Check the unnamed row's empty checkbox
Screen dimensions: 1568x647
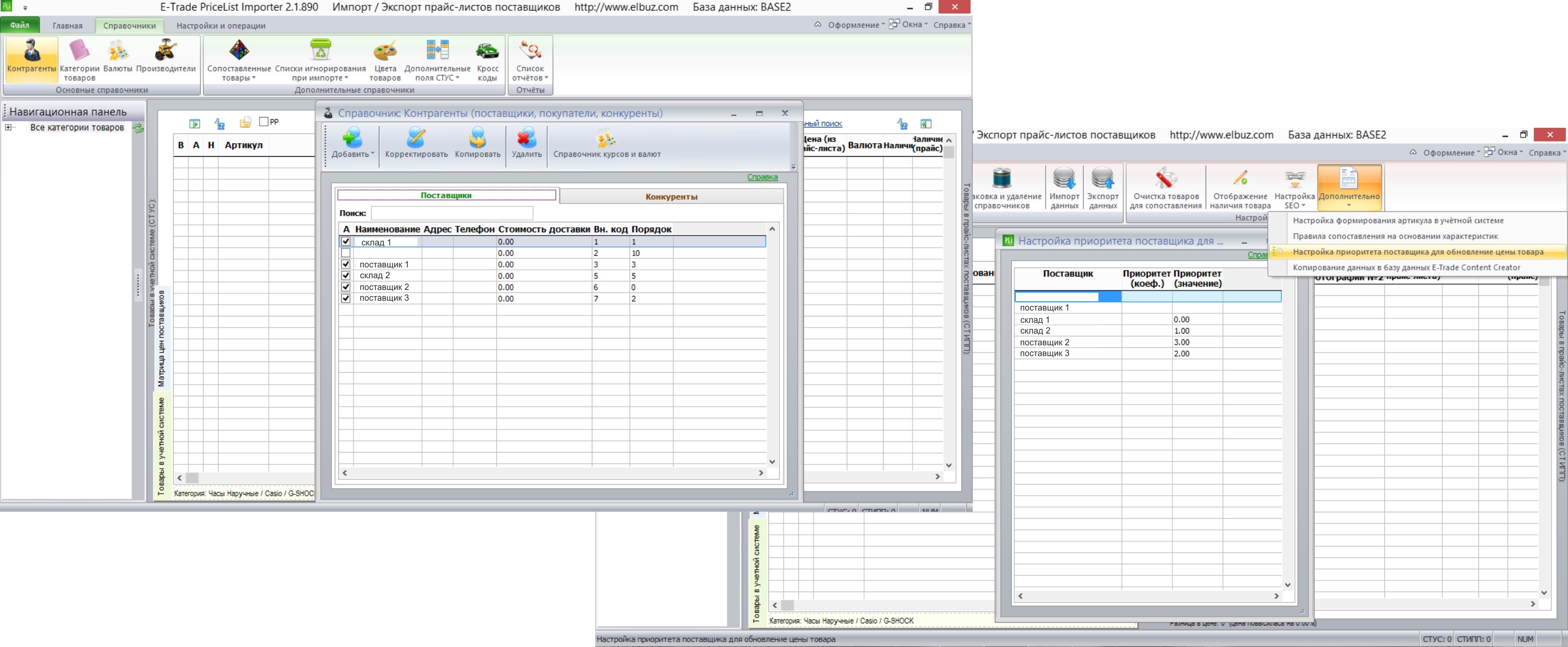click(x=346, y=253)
